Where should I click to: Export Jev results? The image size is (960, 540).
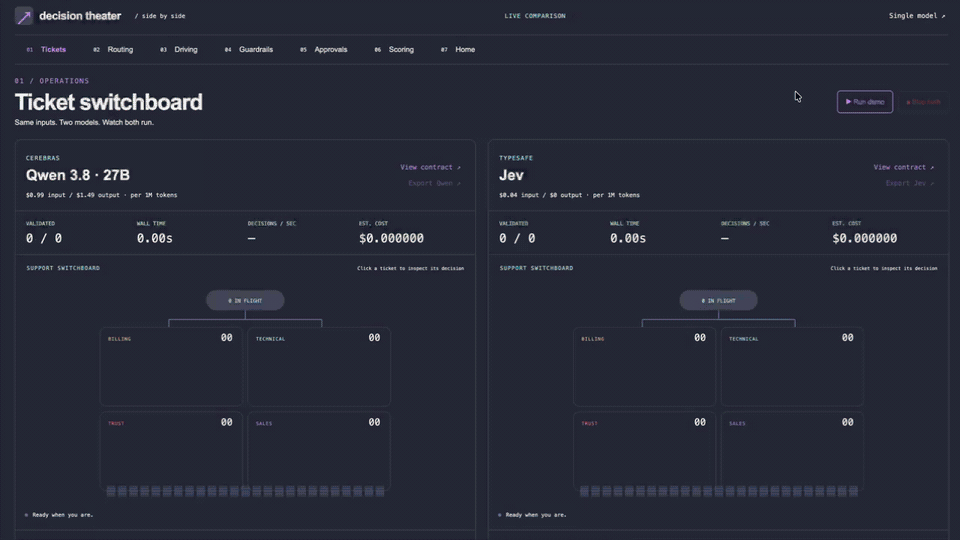point(909,183)
